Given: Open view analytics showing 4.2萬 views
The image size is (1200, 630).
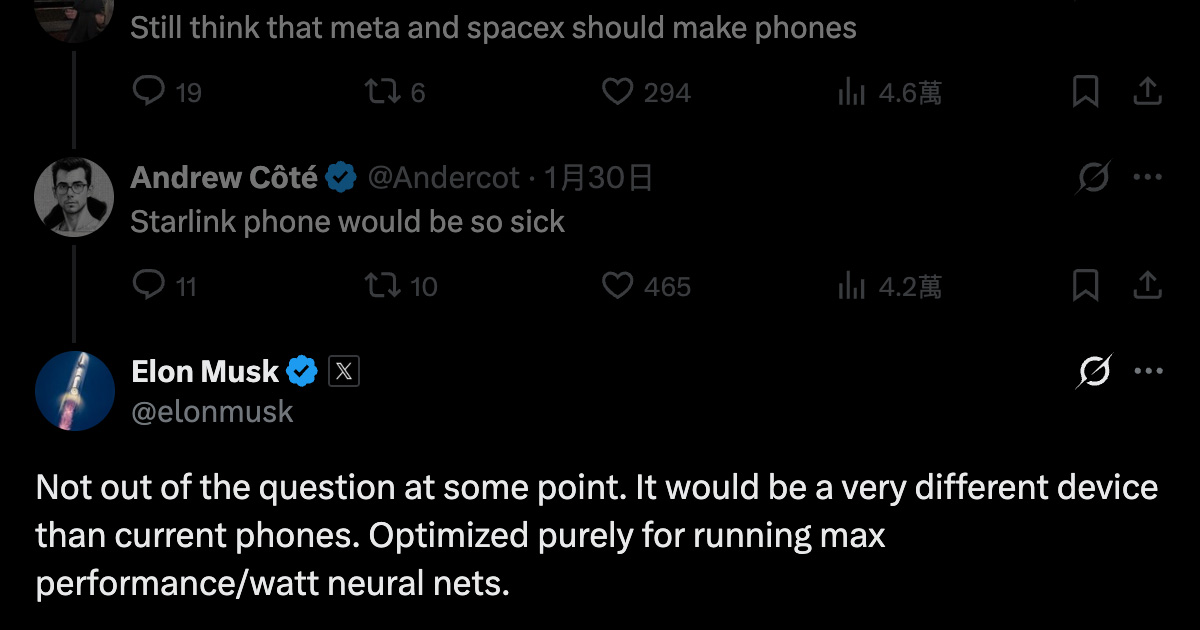Looking at the screenshot, I should (x=852, y=286).
